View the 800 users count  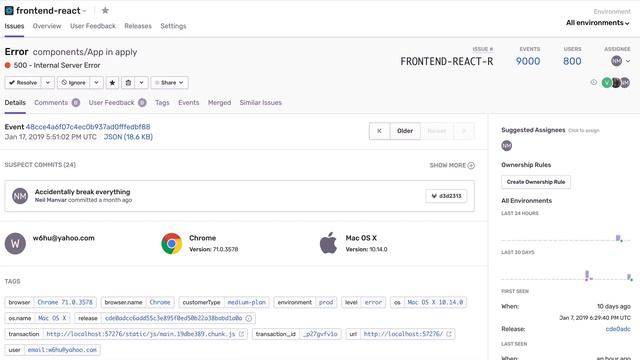572,61
